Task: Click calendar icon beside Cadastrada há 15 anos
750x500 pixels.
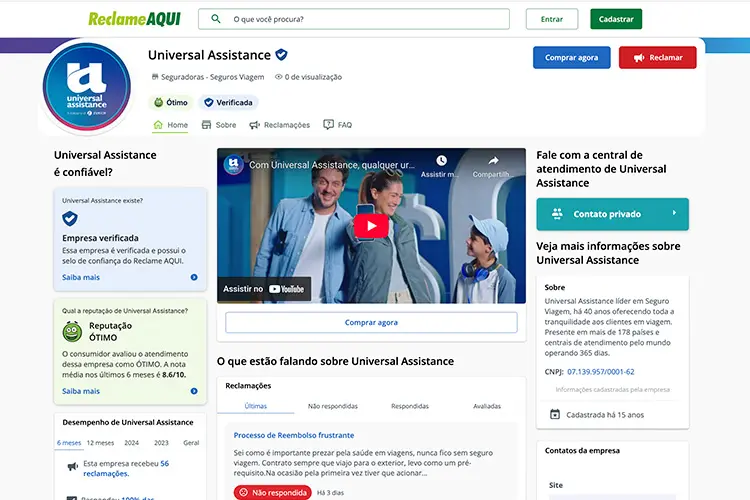Action: (555, 414)
